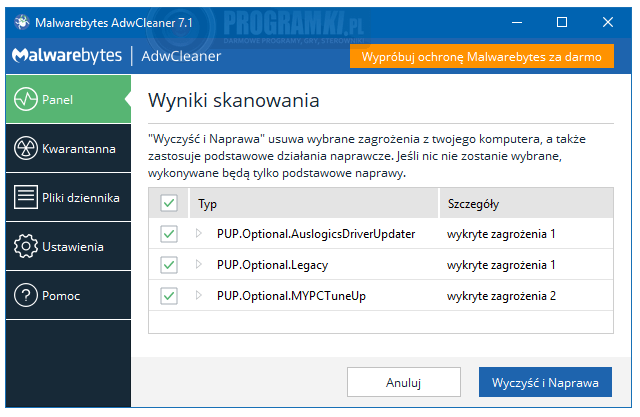Click the Ustawienia gear icon
The height and width of the screenshot is (417, 640).
(26, 246)
